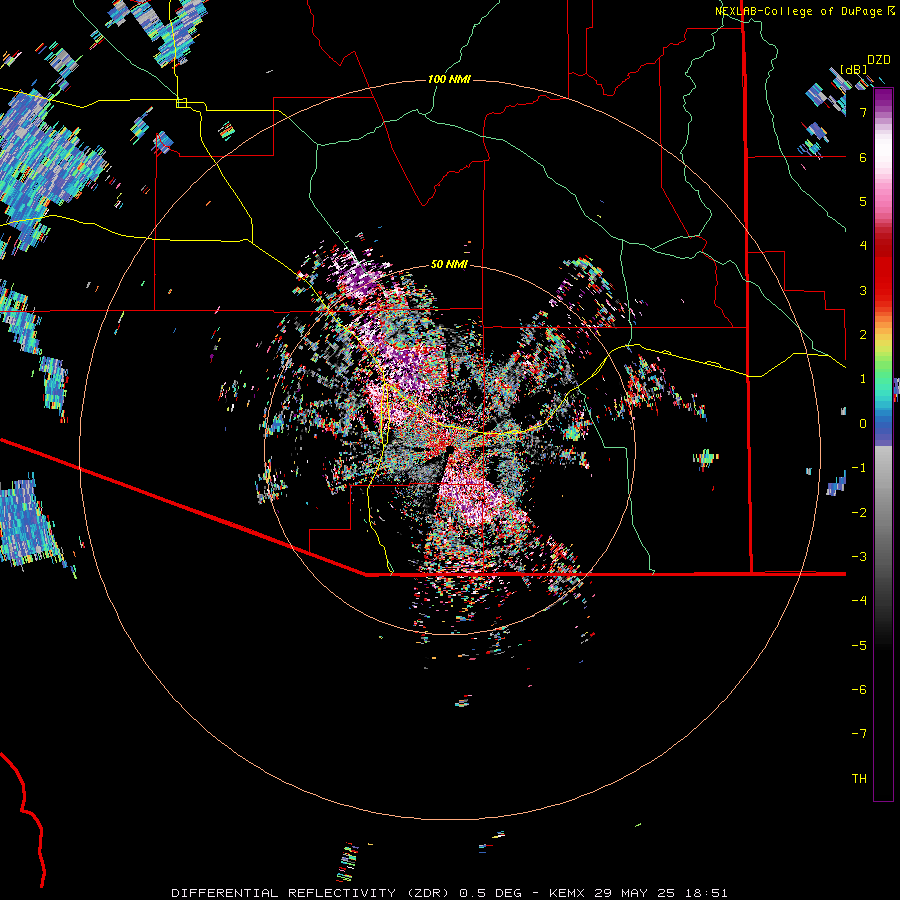
Task: Click "DIFFERENTIAL REFLECTIVITY" in the bottom caption
Action: [284, 893]
